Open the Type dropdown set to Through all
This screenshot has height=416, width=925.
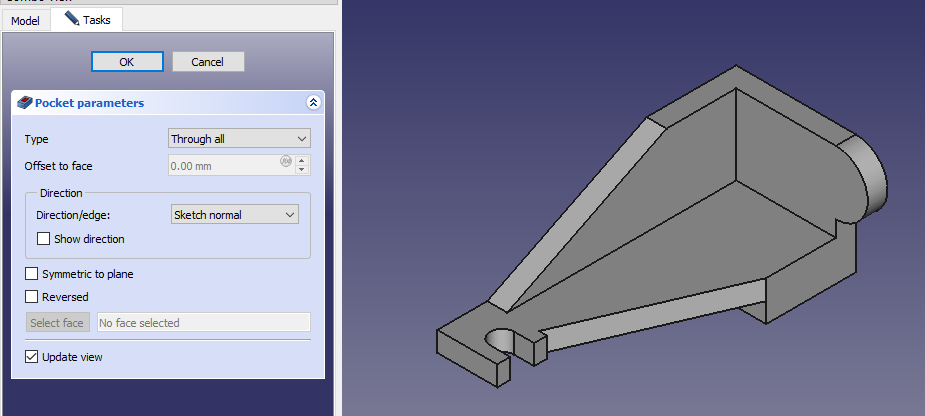point(239,139)
